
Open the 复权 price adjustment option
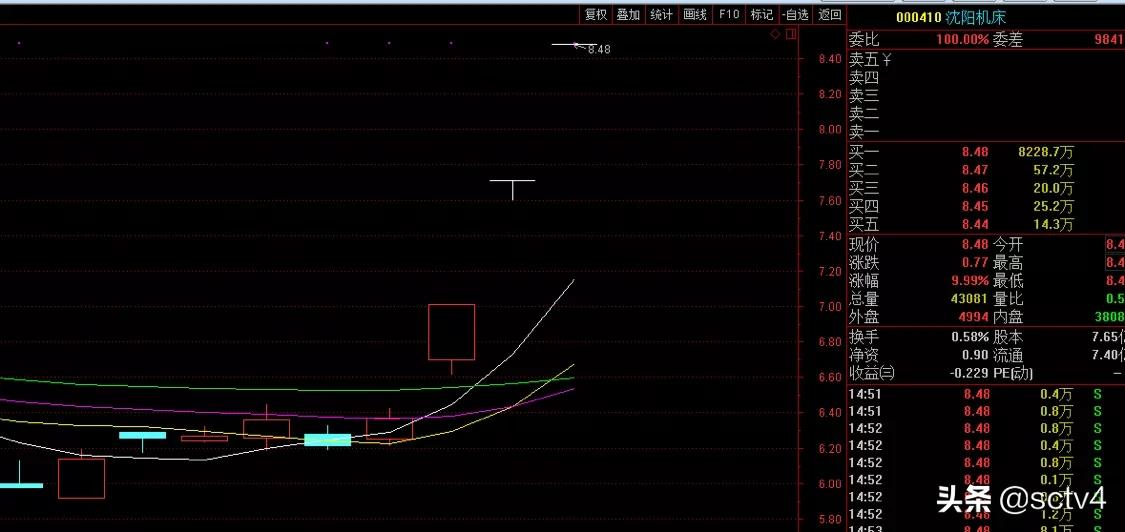596,14
